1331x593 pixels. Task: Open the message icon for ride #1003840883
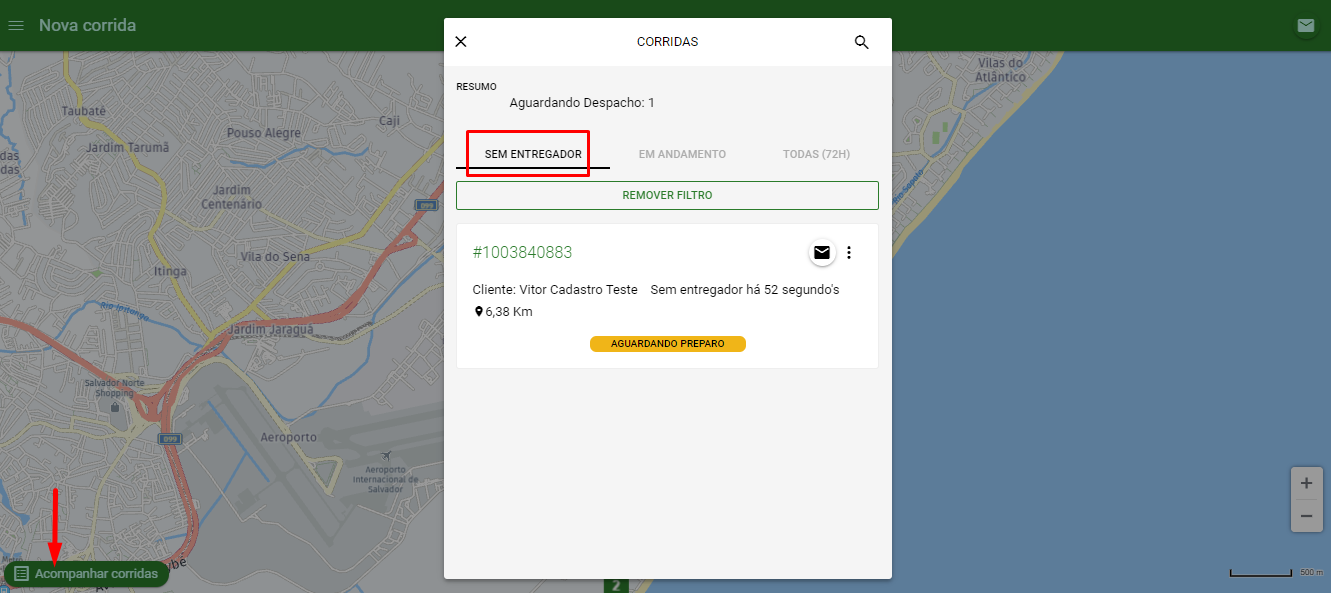pyautogui.click(x=822, y=253)
